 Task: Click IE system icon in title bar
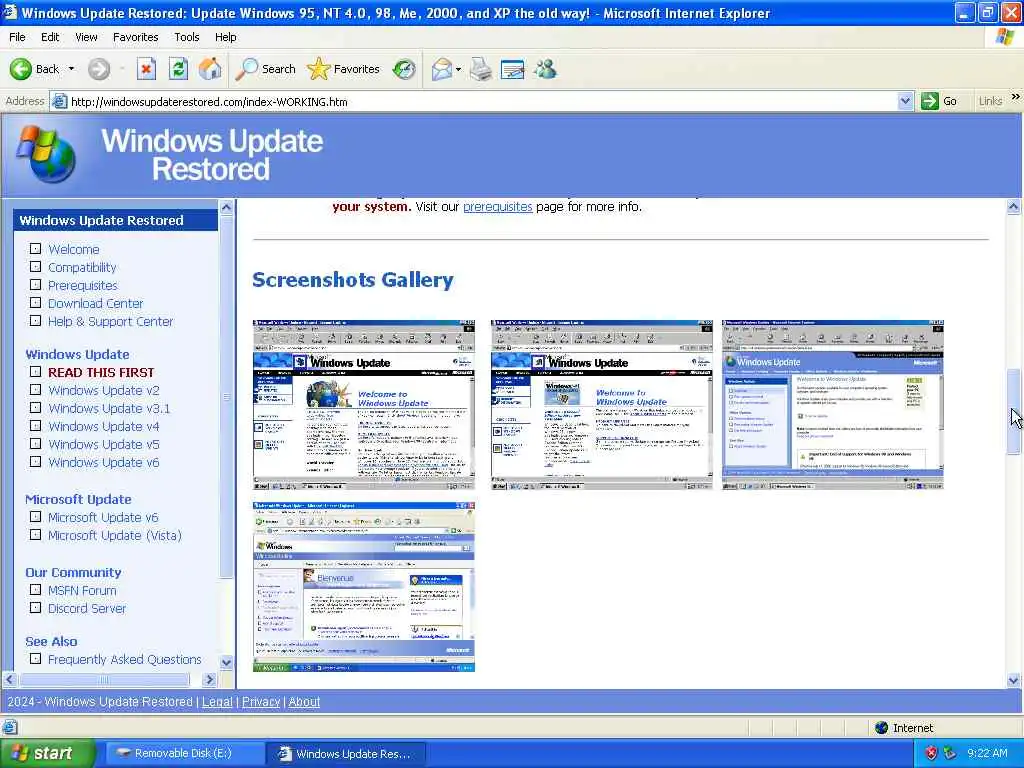click(x=10, y=12)
